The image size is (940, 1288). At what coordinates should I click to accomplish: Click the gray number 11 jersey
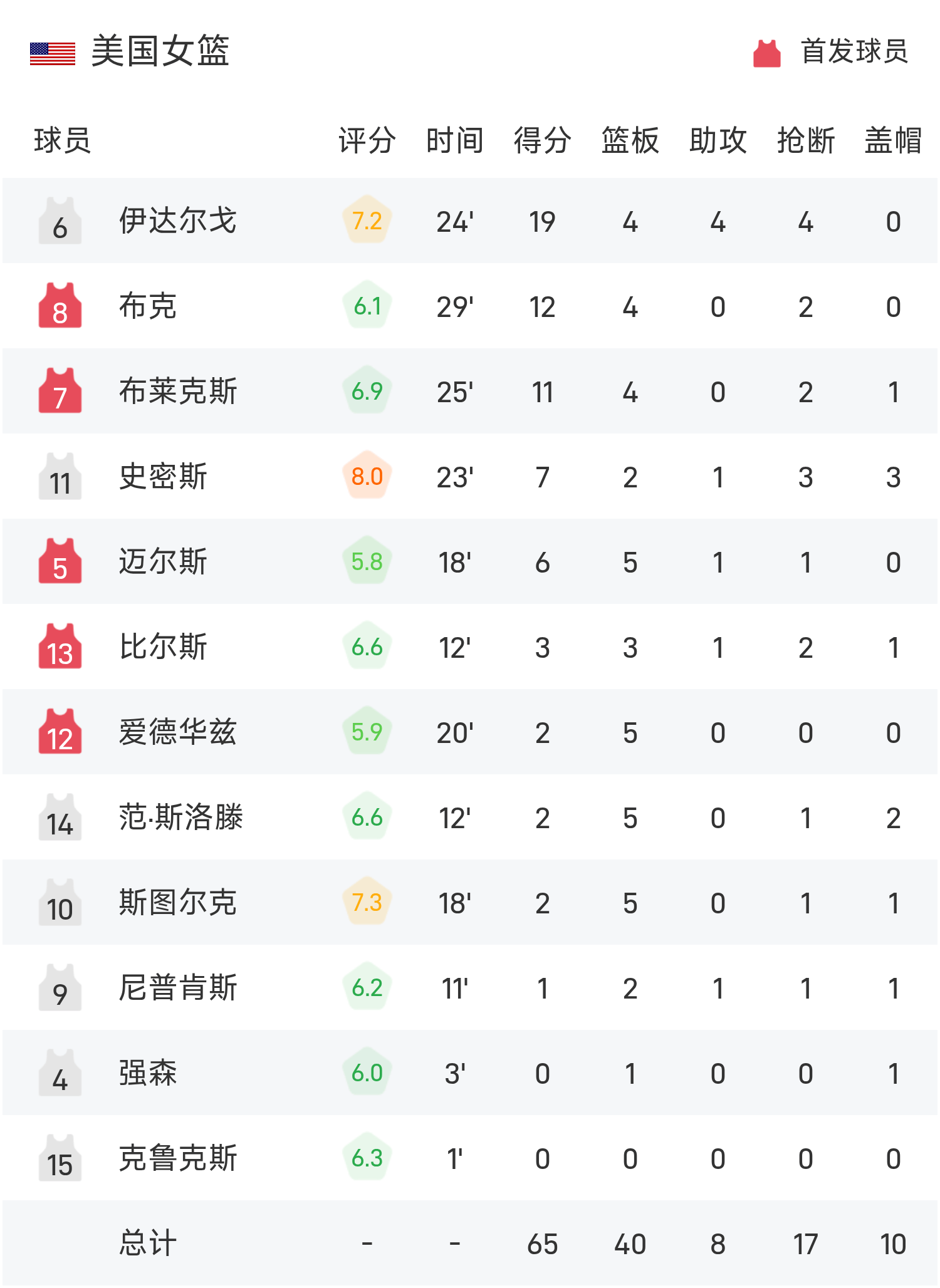(x=60, y=476)
